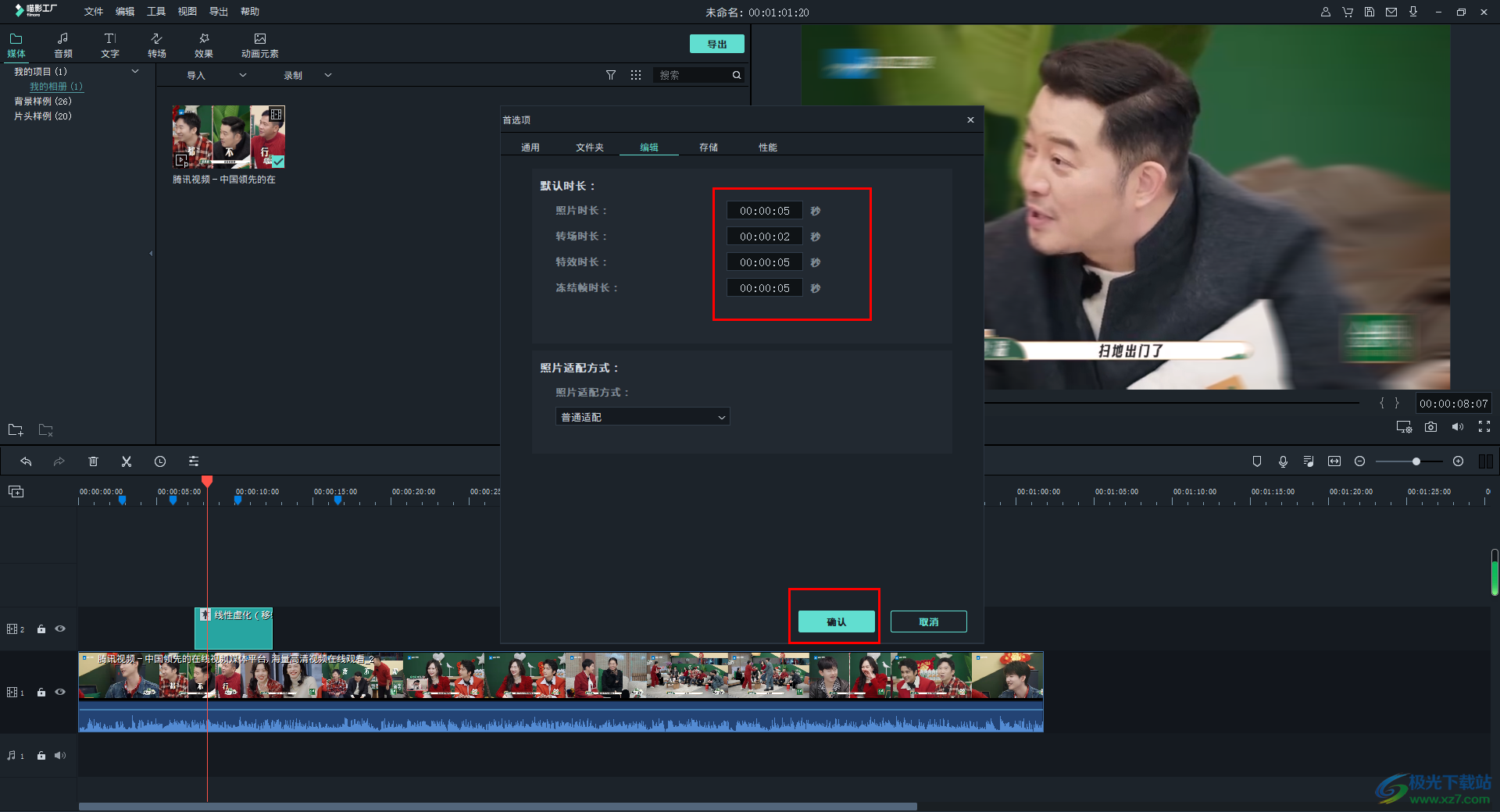Click the audio mixer icon
This screenshot has width=1500, height=812.
point(1309,461)
